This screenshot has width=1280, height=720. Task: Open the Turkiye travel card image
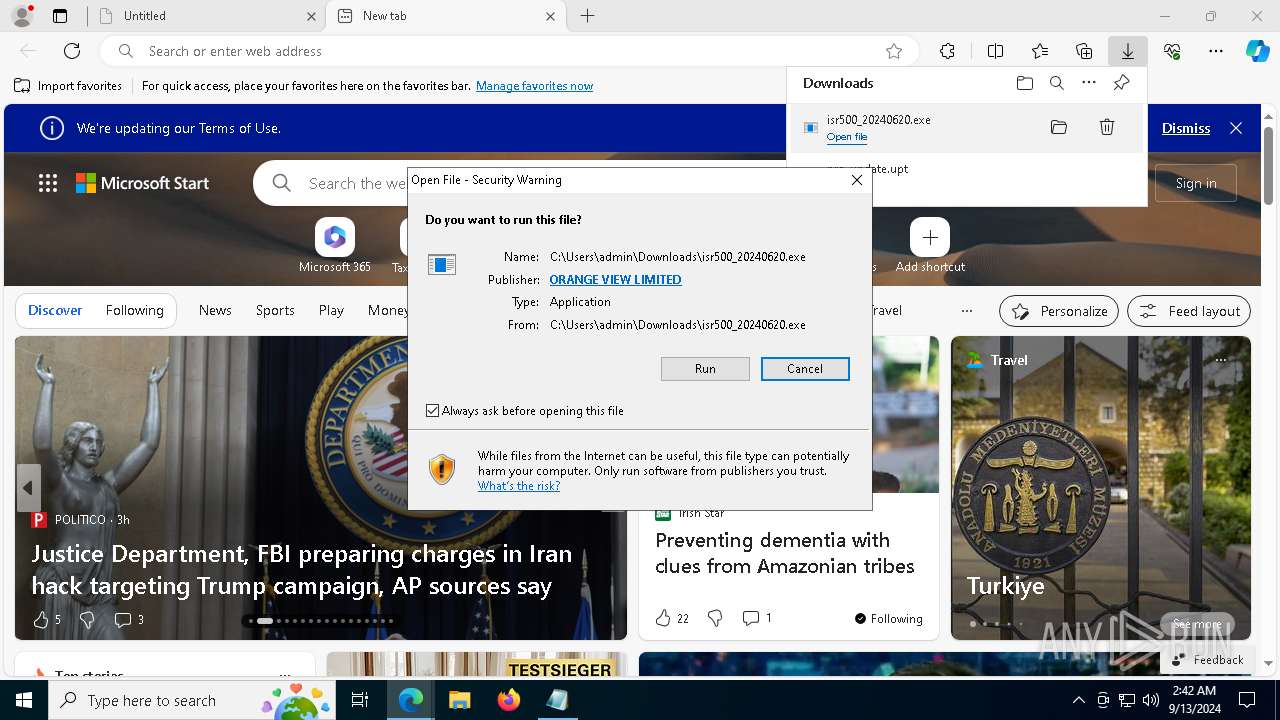pyautogui.click(x=1100, y=488)
